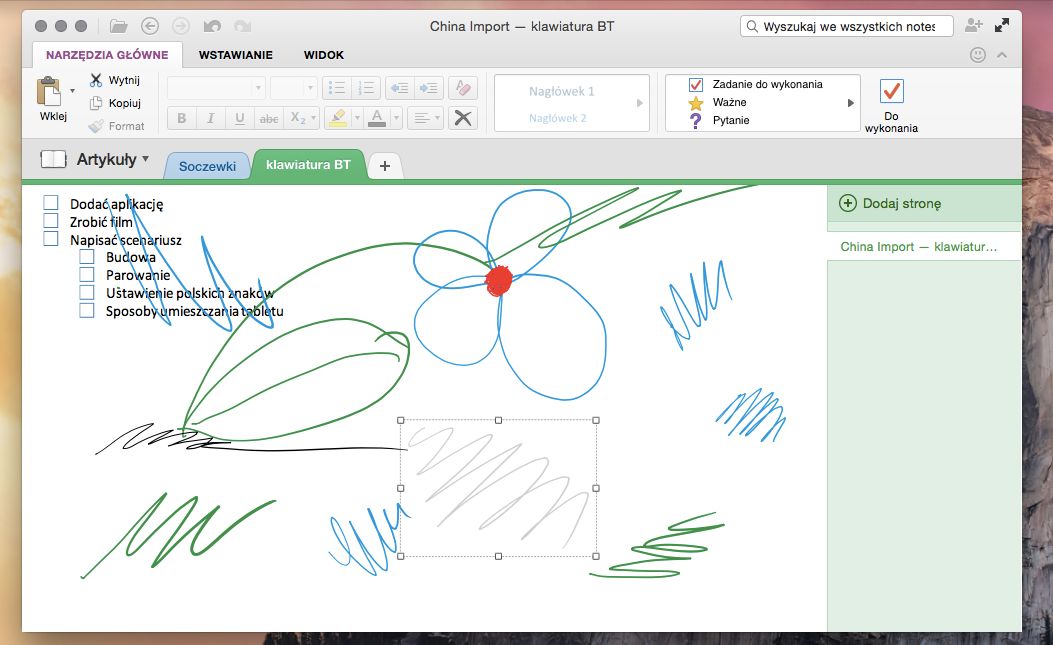Viewport: 1053px width, 645px height.
Task: Undo the last action
Action: tap(212, 26)
